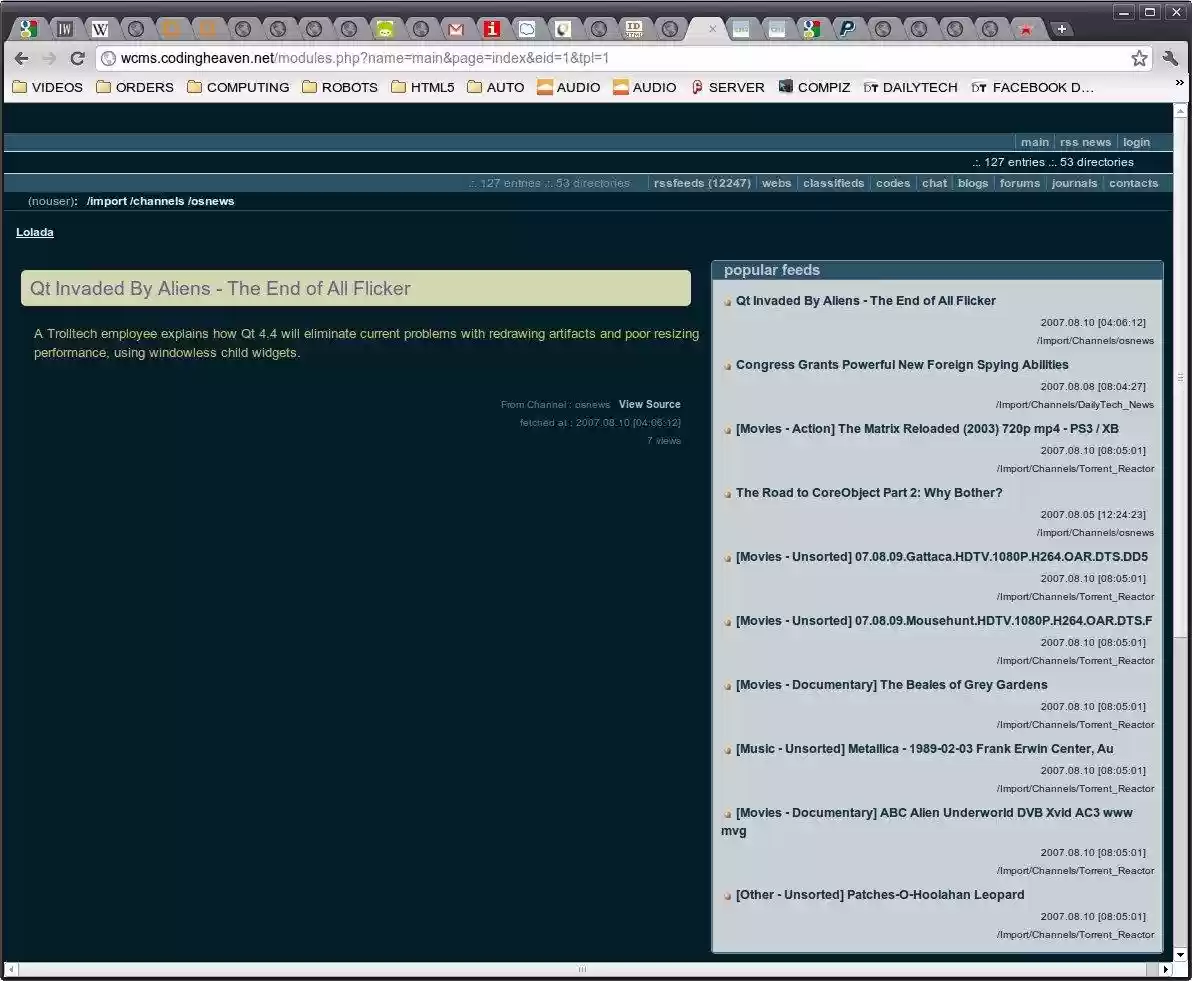Switch to the red star icon tab
The width and height of the screenshot is (1192, 981).
pyautogui.click(x=1026, y=29)
